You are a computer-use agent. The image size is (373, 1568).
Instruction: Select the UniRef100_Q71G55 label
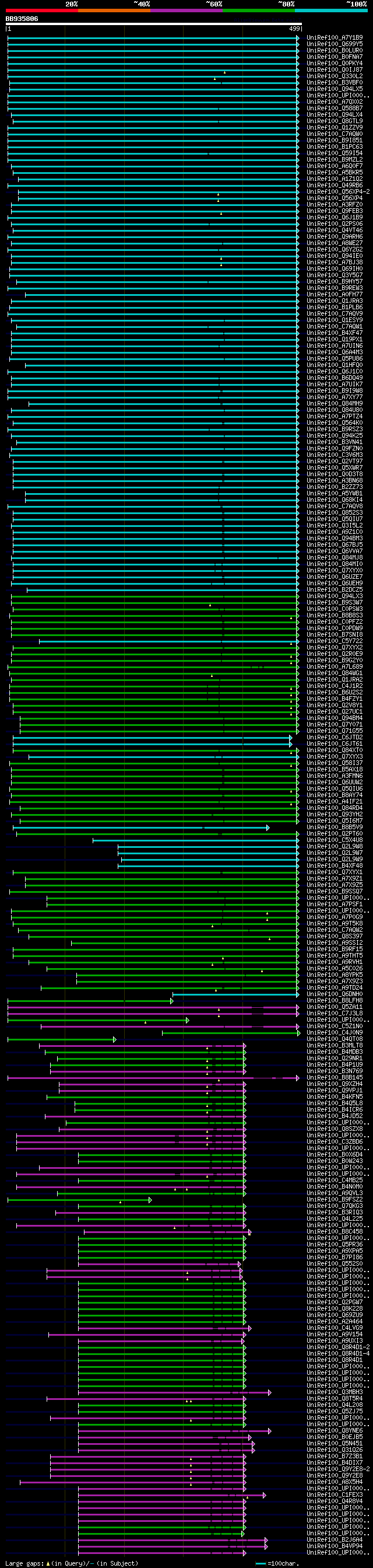click(x=335, y=731)
